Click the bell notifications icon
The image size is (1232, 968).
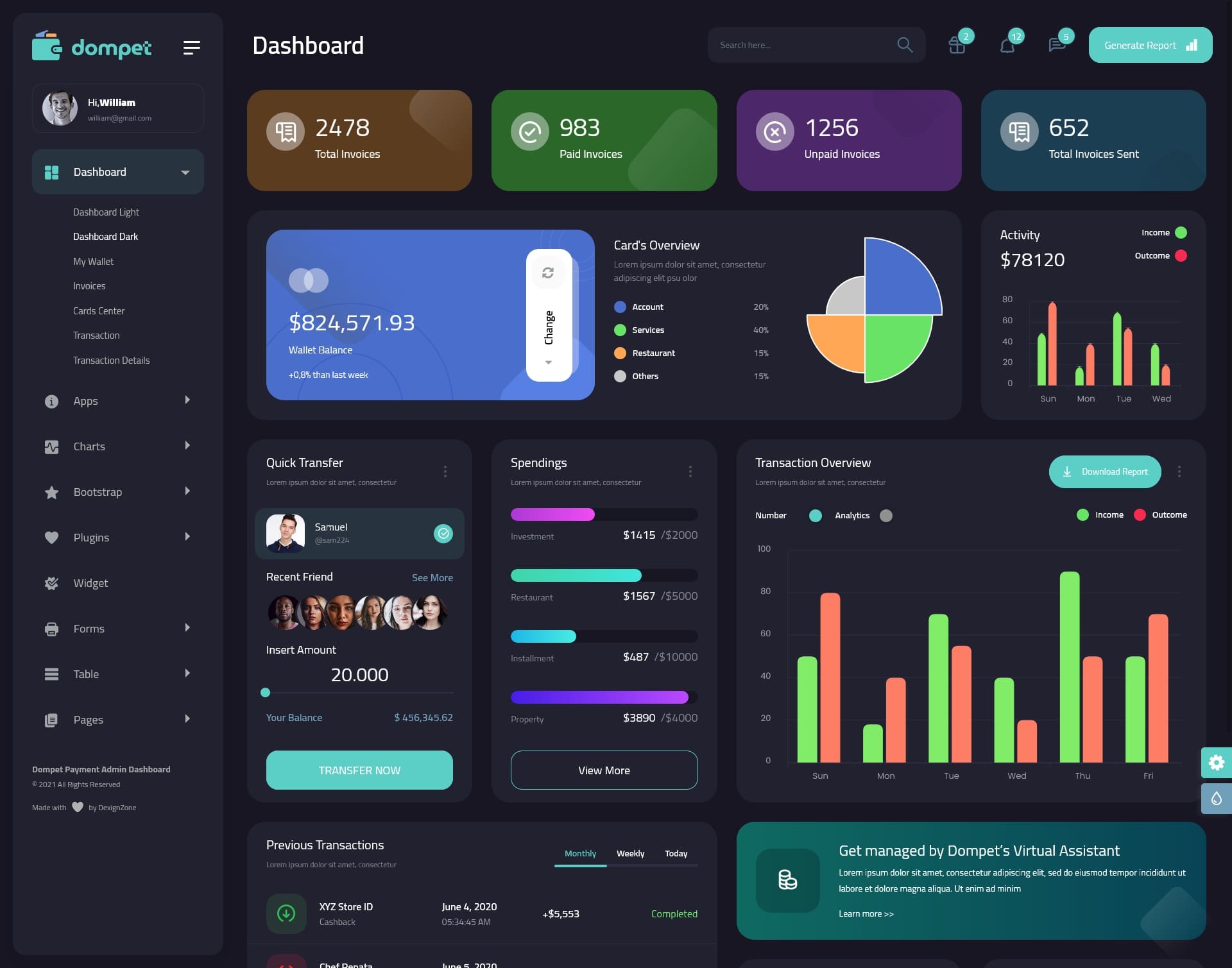[x=1006, y=44]
